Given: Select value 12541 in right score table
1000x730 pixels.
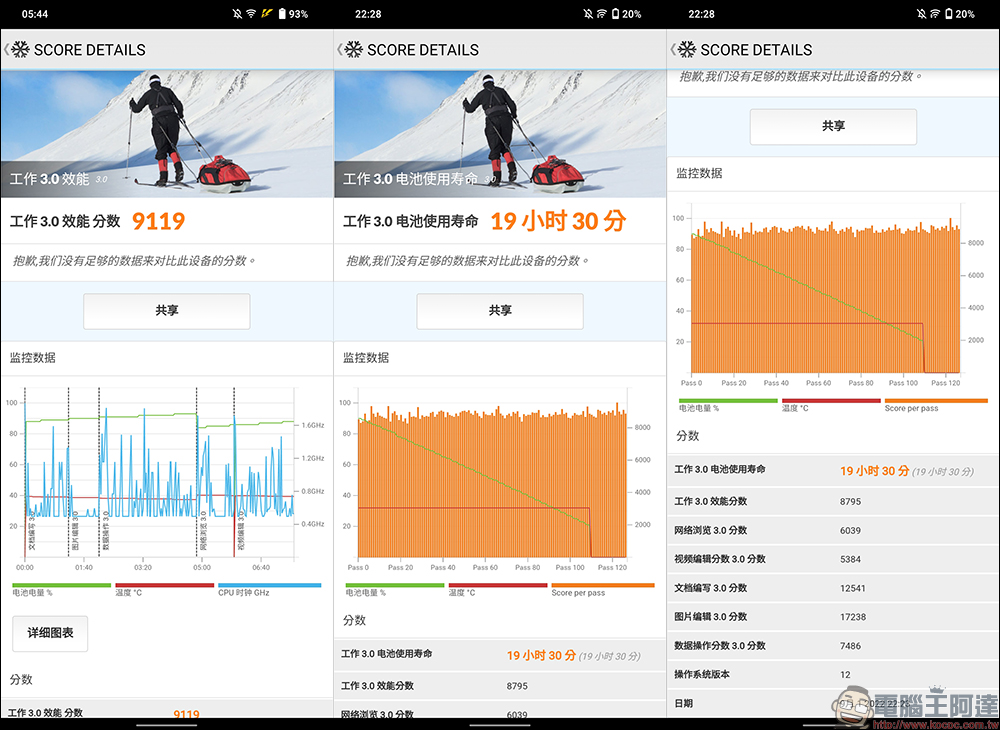Looking at the screenshot, I should tap(853, 588).
